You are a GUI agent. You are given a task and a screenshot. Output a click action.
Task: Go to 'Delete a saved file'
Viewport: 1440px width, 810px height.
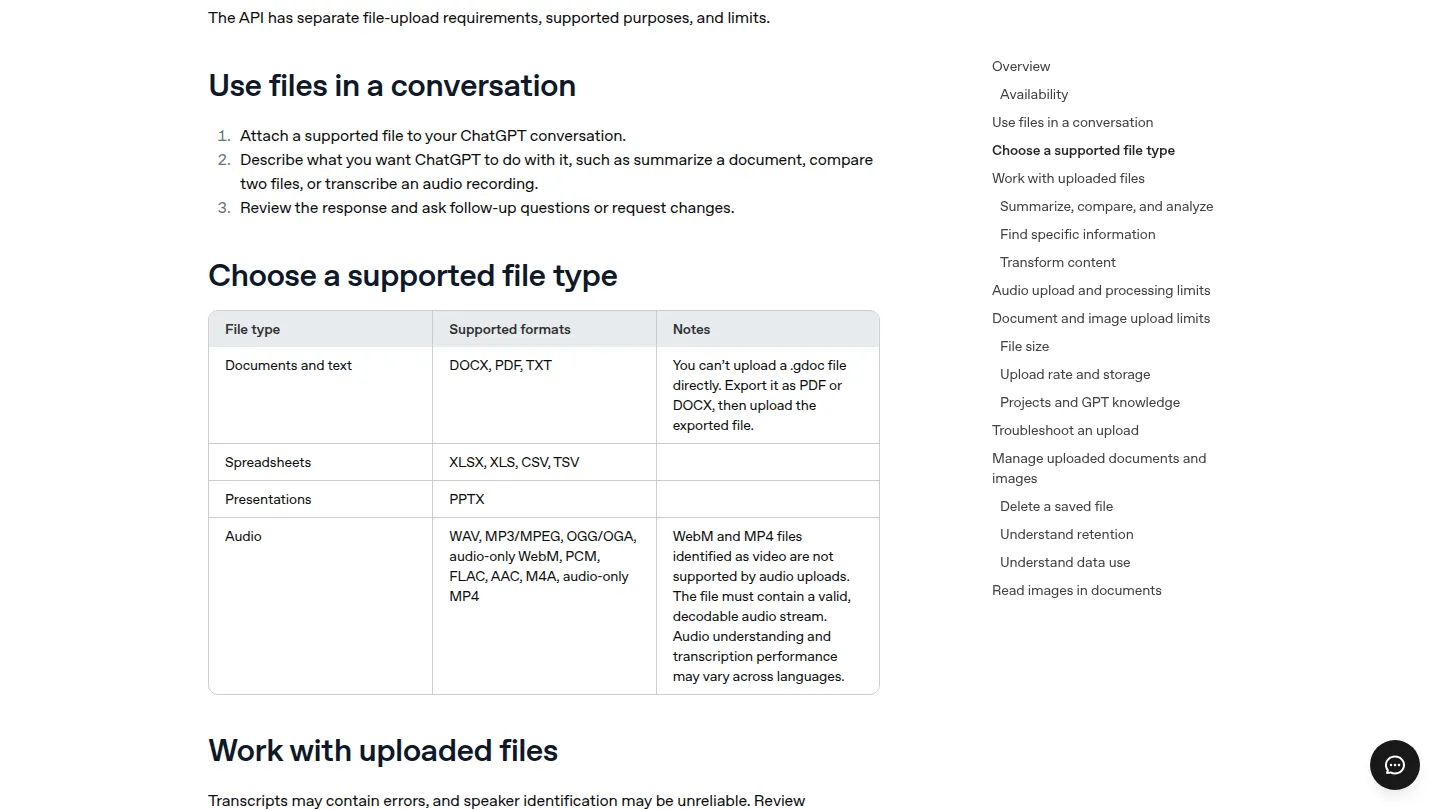click(1056, 506)
